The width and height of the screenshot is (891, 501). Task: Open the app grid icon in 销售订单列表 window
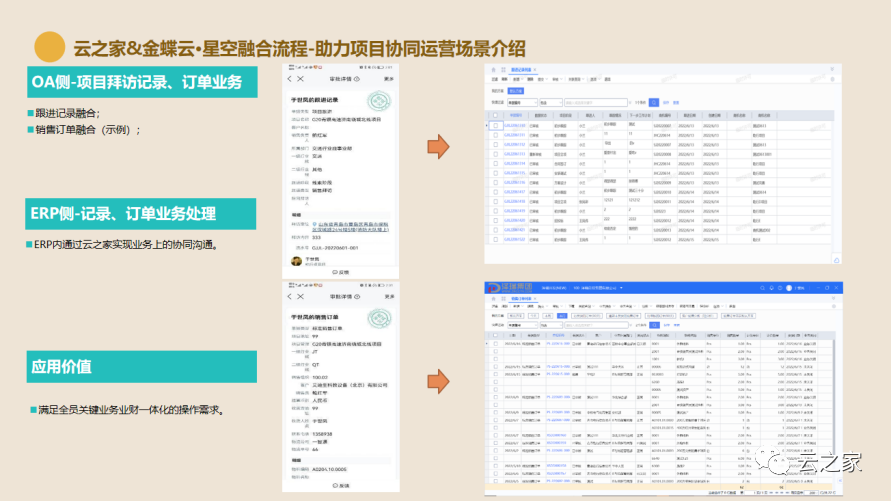[503, 298]
